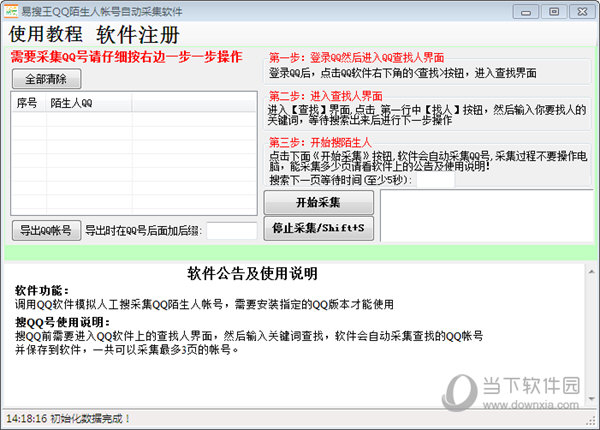Click the 全部清除 button
Viewport: 600px width, 430px height.
[x=46, y=79]
